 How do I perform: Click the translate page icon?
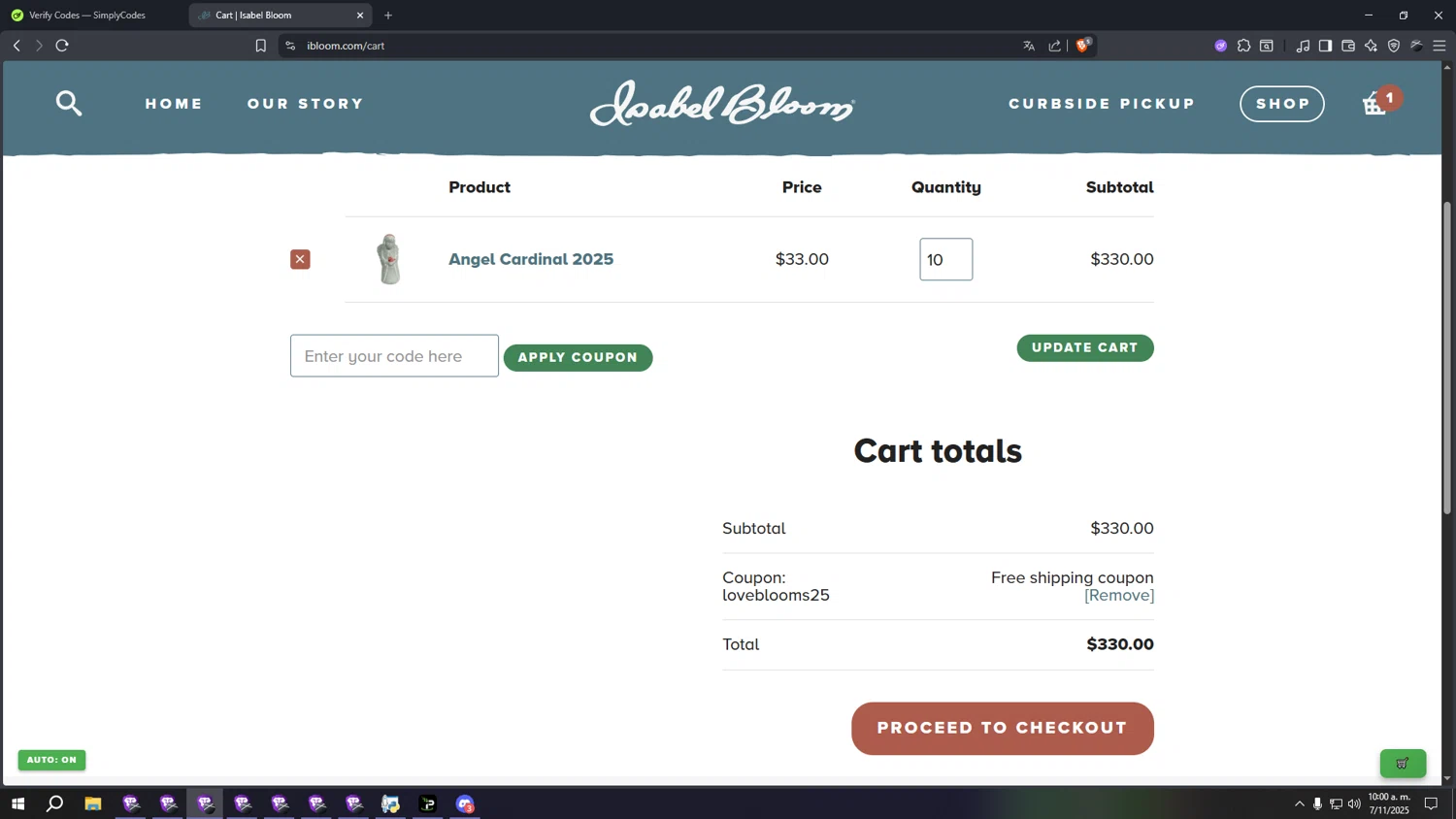[1029, 46]
